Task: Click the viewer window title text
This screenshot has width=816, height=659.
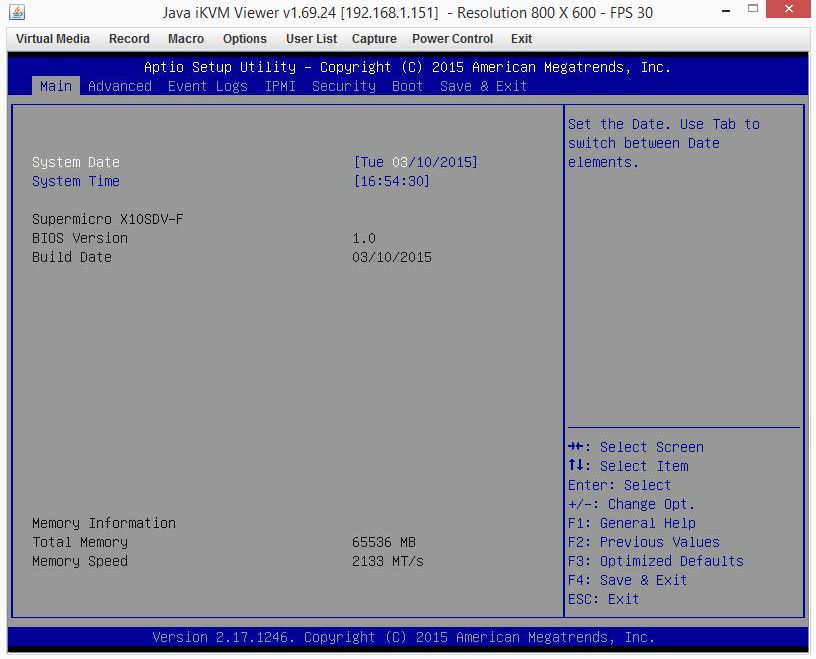Action: [x=407, y=12]
